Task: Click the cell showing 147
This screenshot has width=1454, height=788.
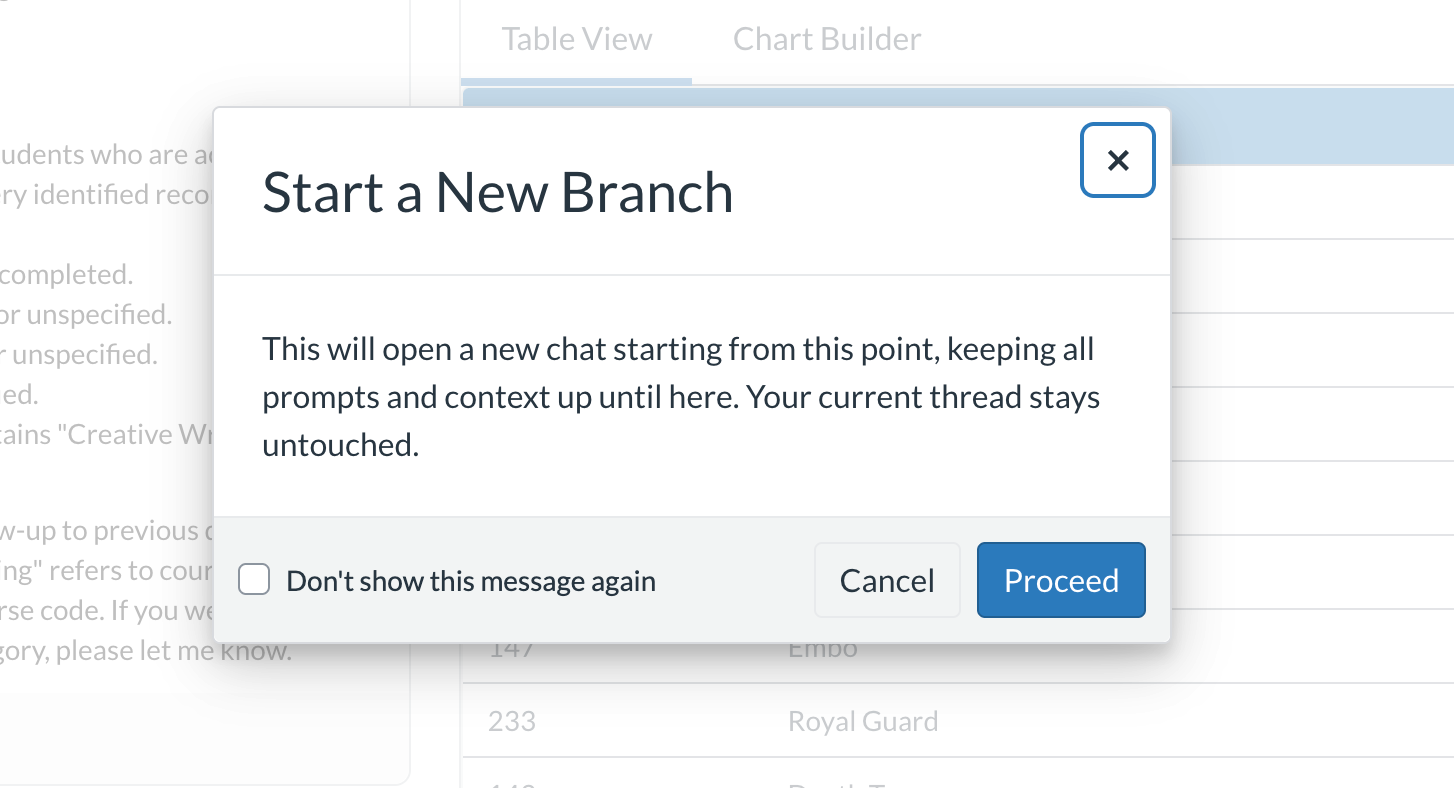Action: tap(510, 647)
